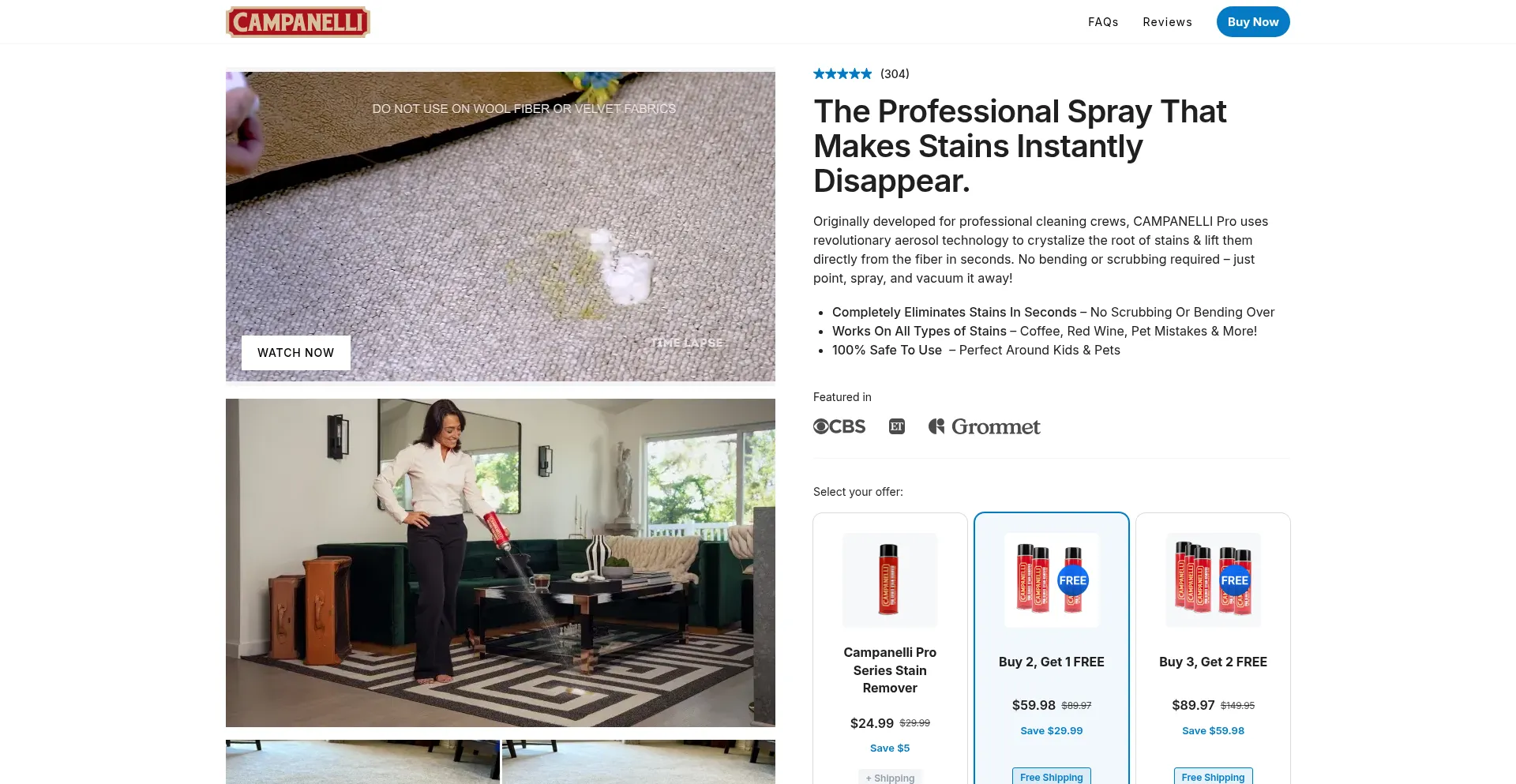The image size is (1516, 784).
Task: Click the FREE badge on the Buy 2 offer
Action: 1073,580
